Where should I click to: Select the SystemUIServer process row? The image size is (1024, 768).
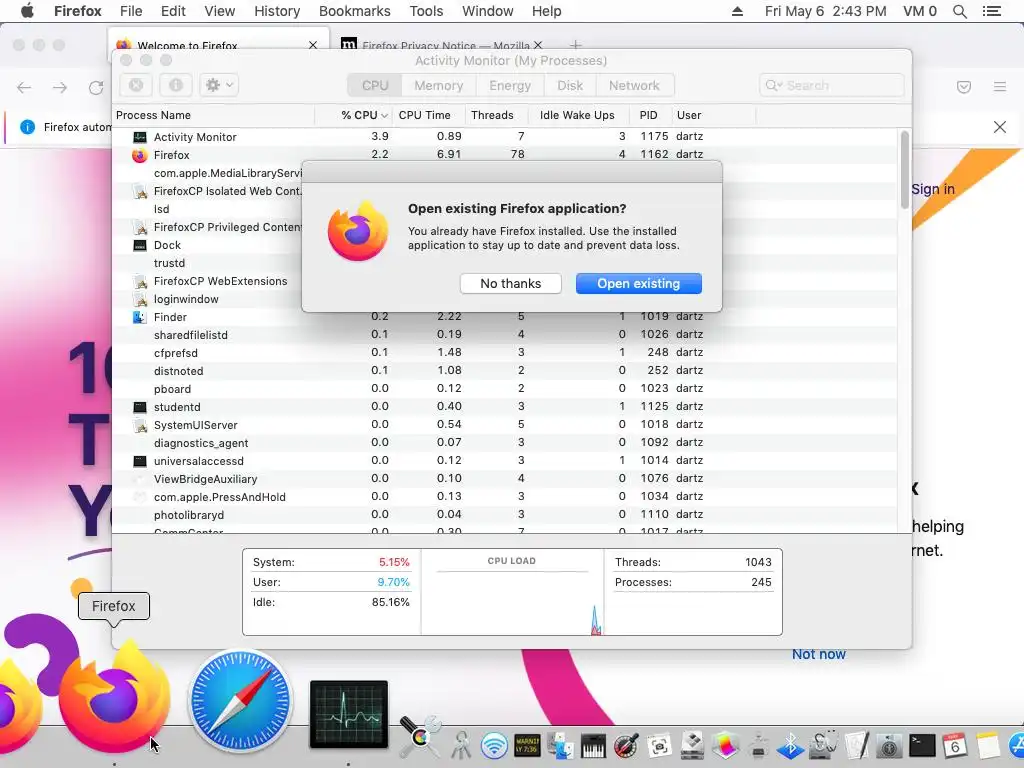pyautogui.click(x=504, y=424)
